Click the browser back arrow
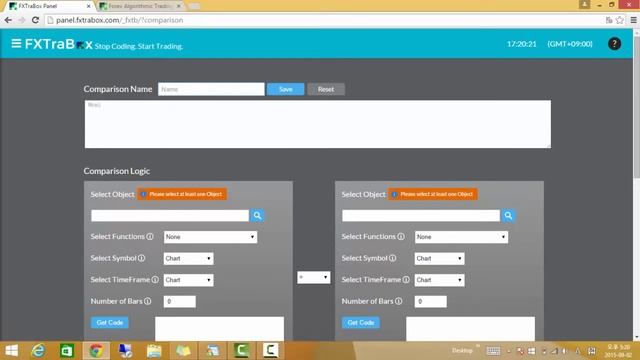 pos(8,20)
